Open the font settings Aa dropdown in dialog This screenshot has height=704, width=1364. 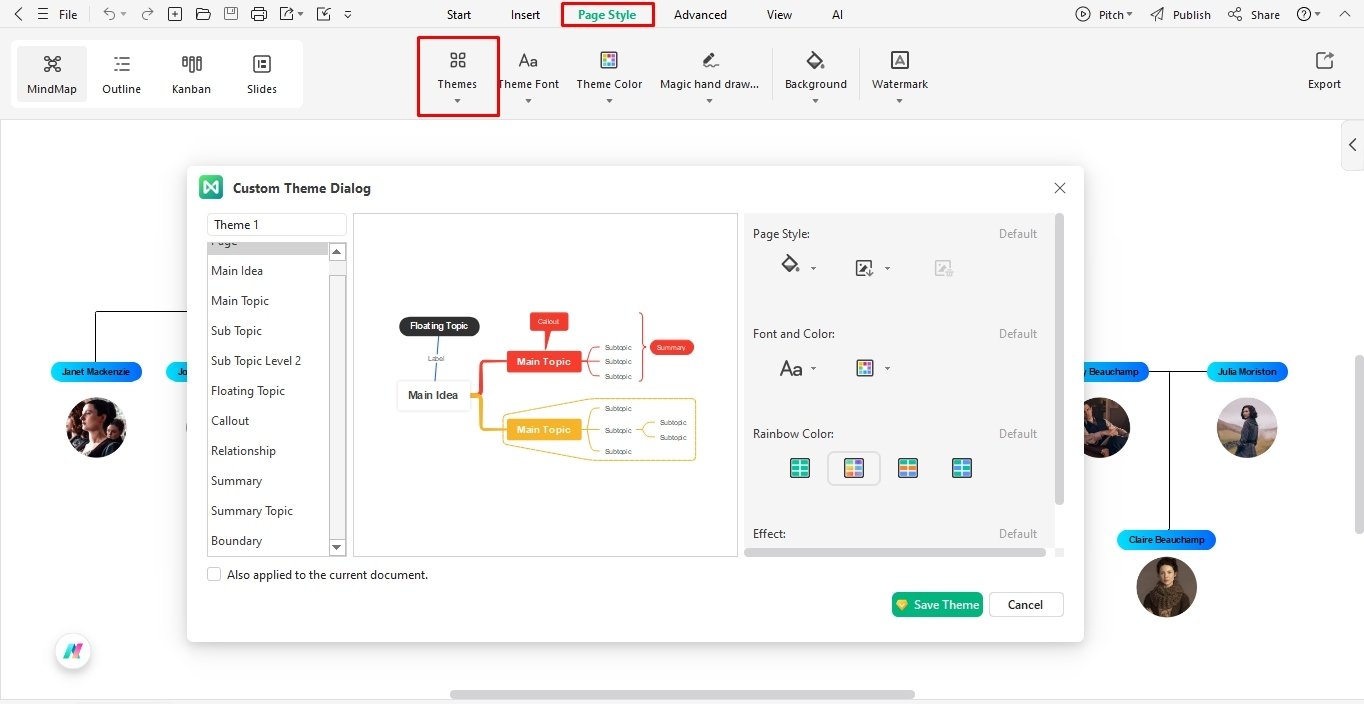click(x=795, y=368)
